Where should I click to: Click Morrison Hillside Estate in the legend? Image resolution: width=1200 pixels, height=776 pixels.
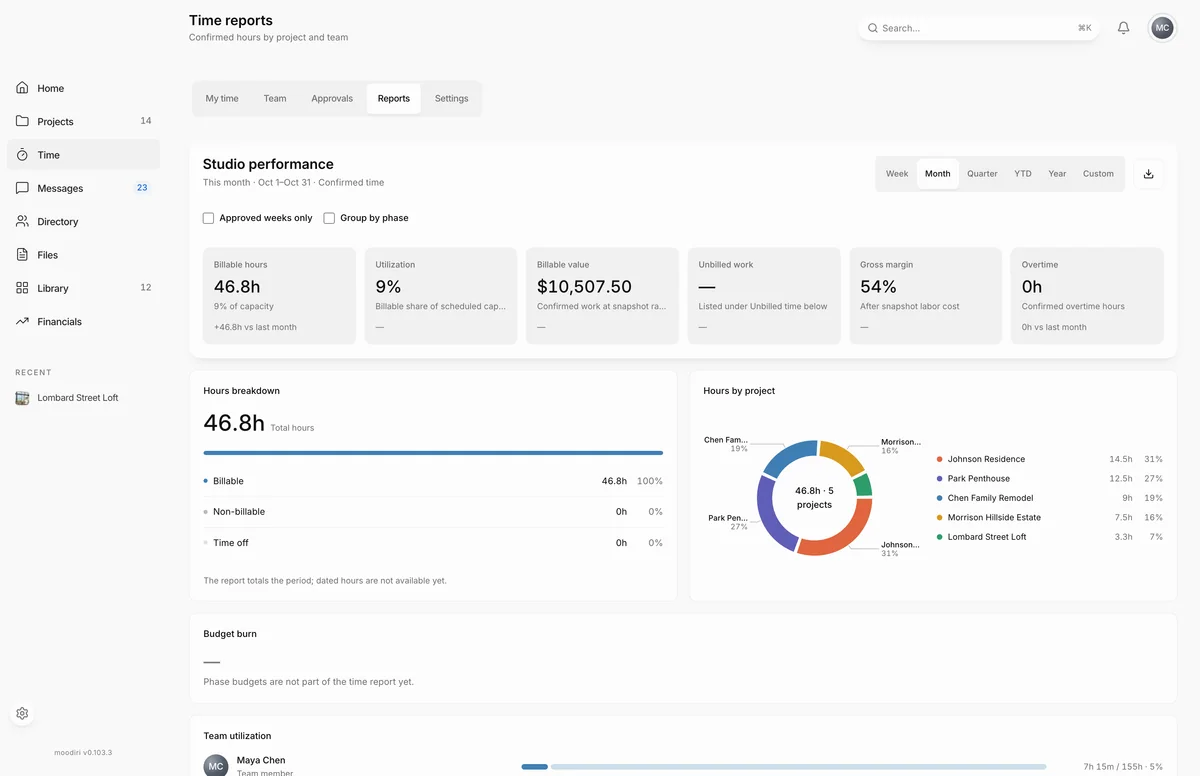point(994,518)
